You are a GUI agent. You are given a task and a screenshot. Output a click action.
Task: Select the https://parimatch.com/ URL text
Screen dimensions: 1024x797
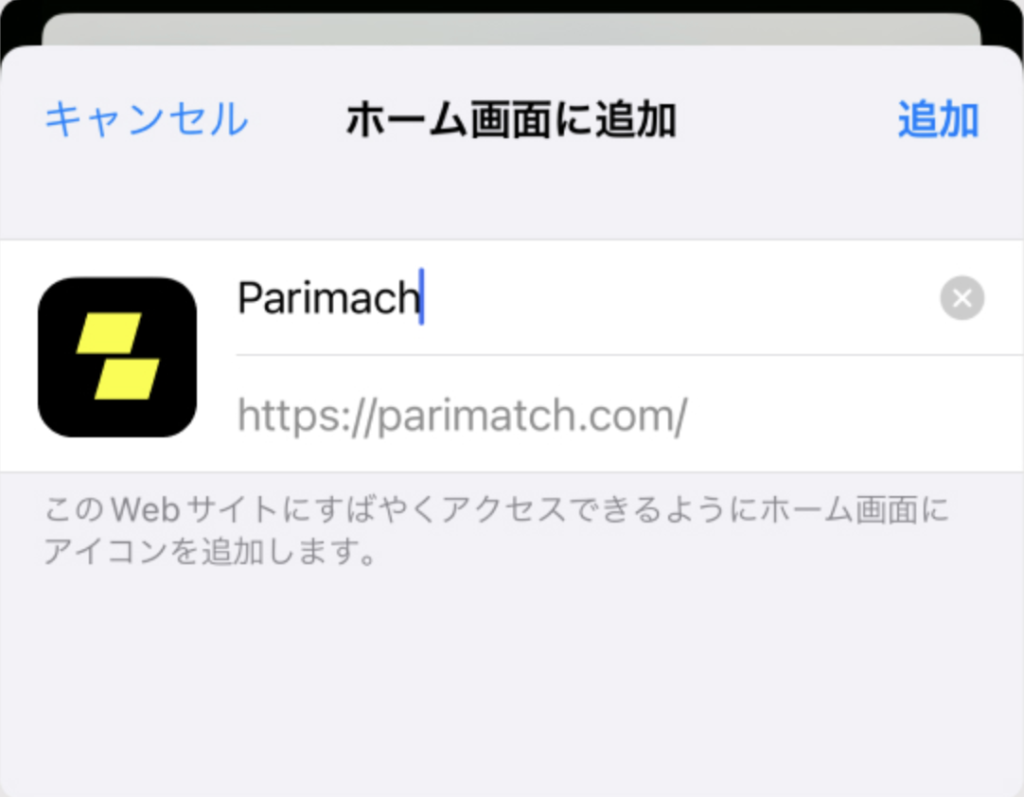pyautogui.click(x=462, y=415)
